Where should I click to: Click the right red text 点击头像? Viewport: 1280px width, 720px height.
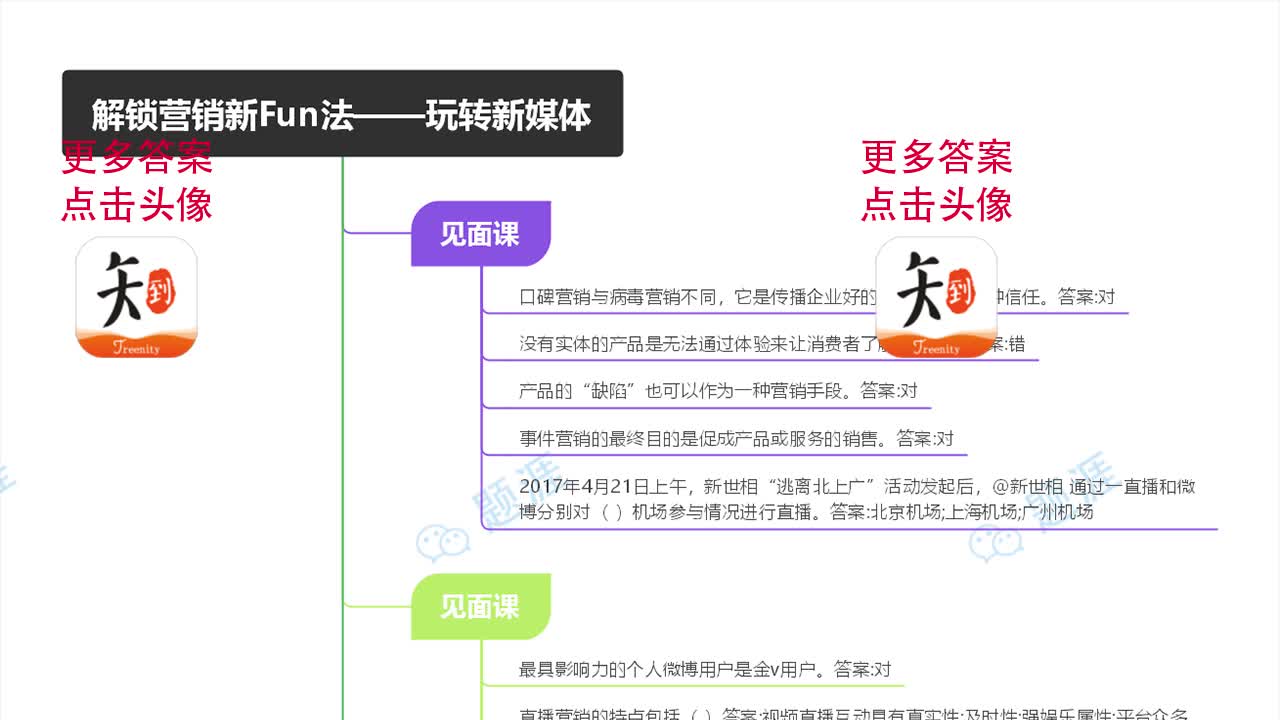point(937,205)
